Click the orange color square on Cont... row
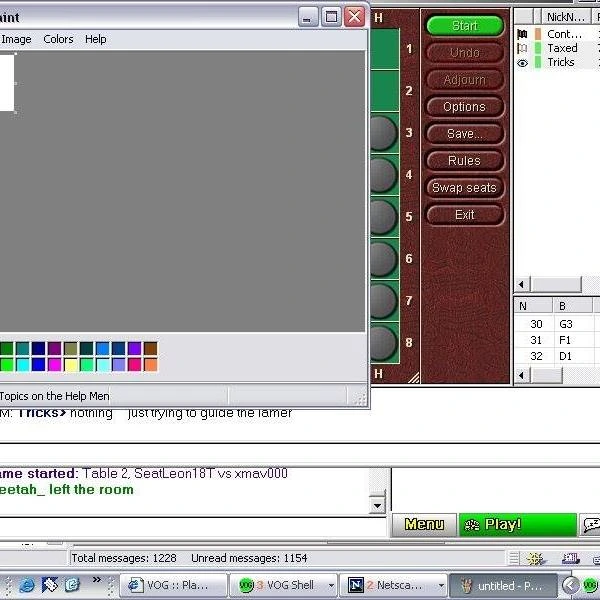 538,34
